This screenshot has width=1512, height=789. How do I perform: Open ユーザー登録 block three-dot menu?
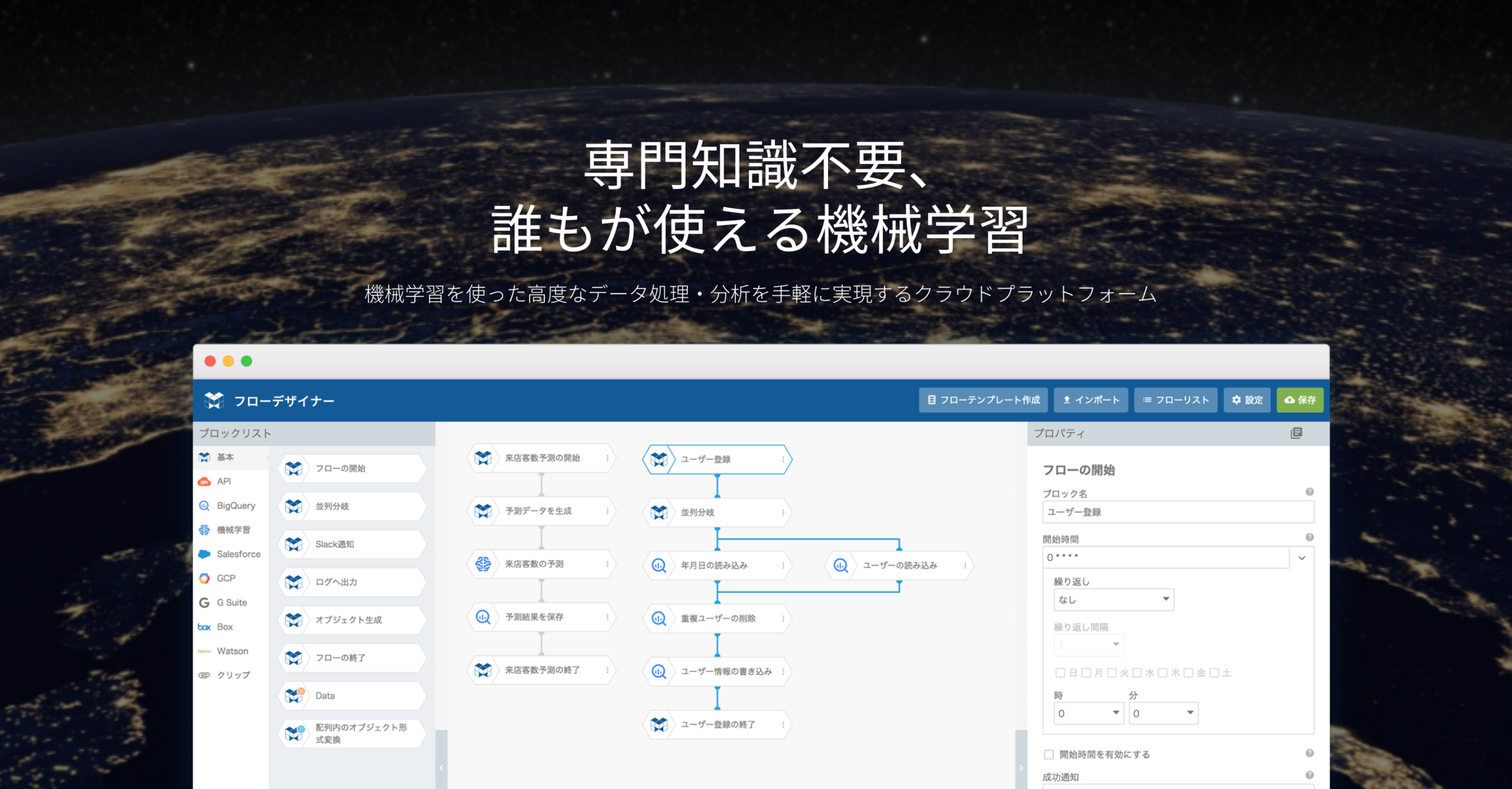783,459
